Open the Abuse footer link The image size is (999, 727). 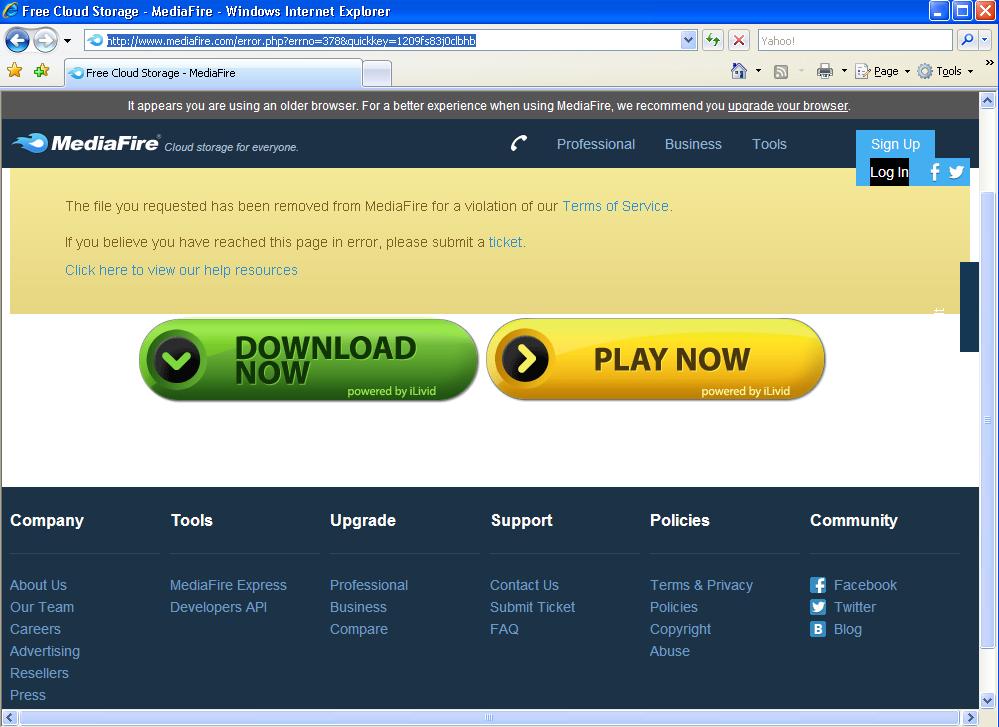[x=670, y=651]
